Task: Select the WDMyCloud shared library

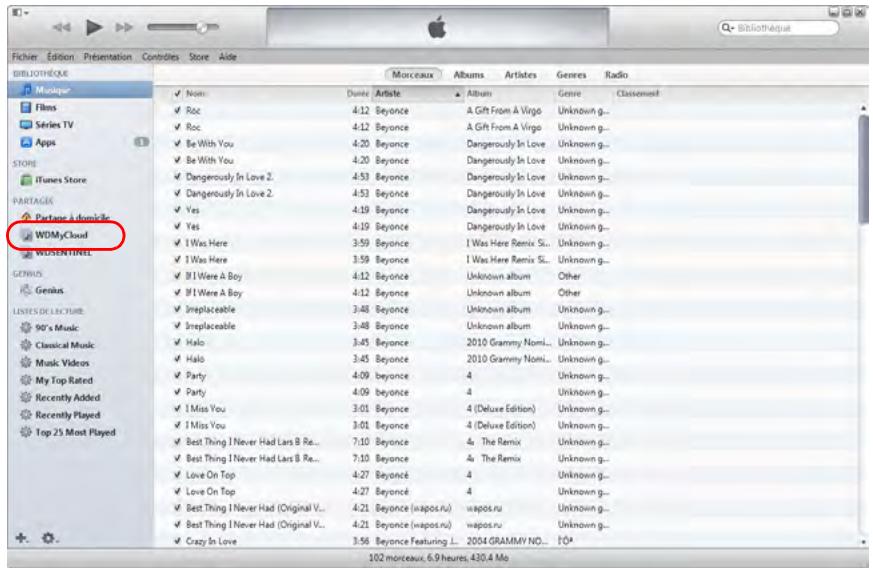Action: [x=61, y=235]
